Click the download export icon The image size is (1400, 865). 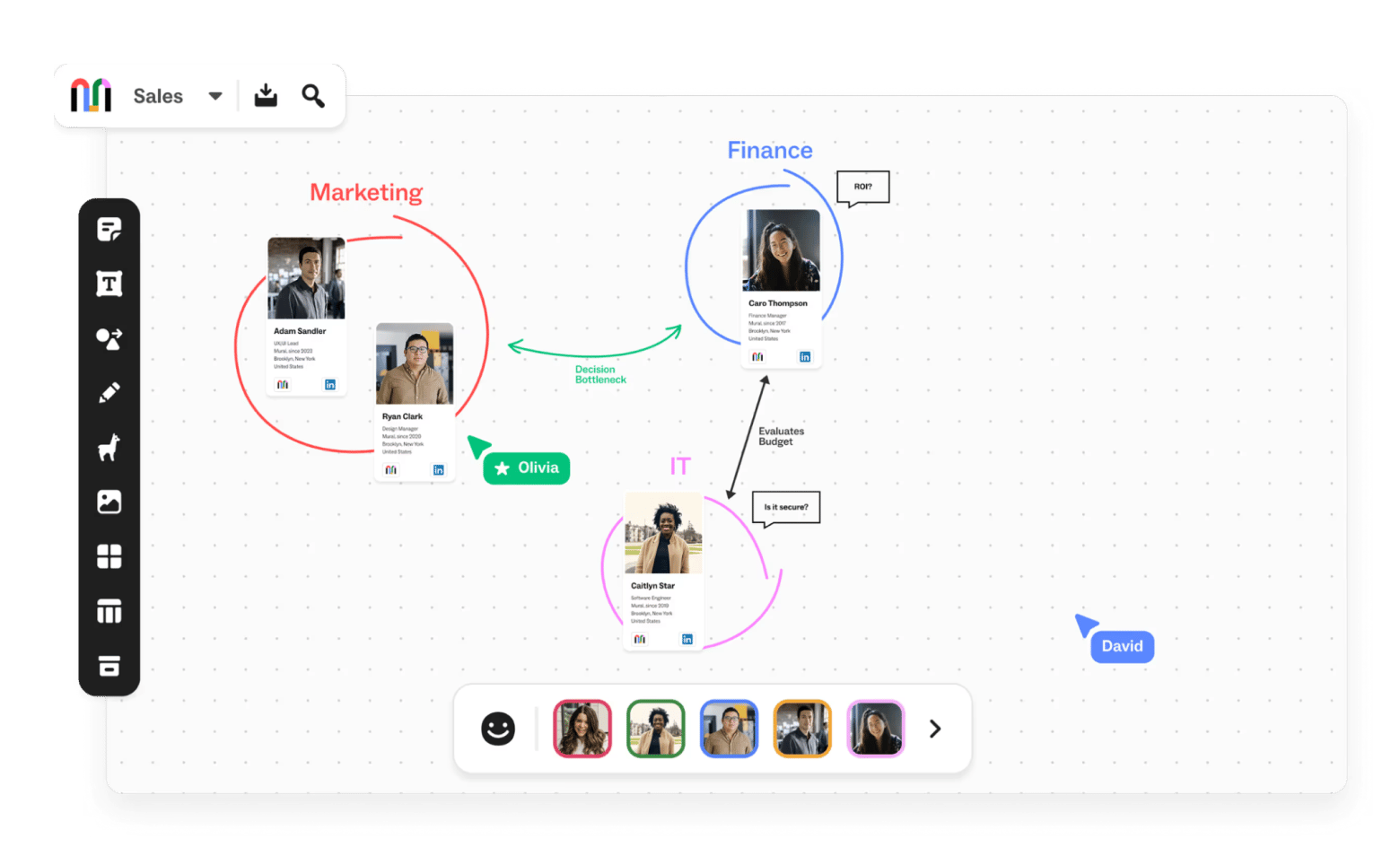tap(266, 95)
